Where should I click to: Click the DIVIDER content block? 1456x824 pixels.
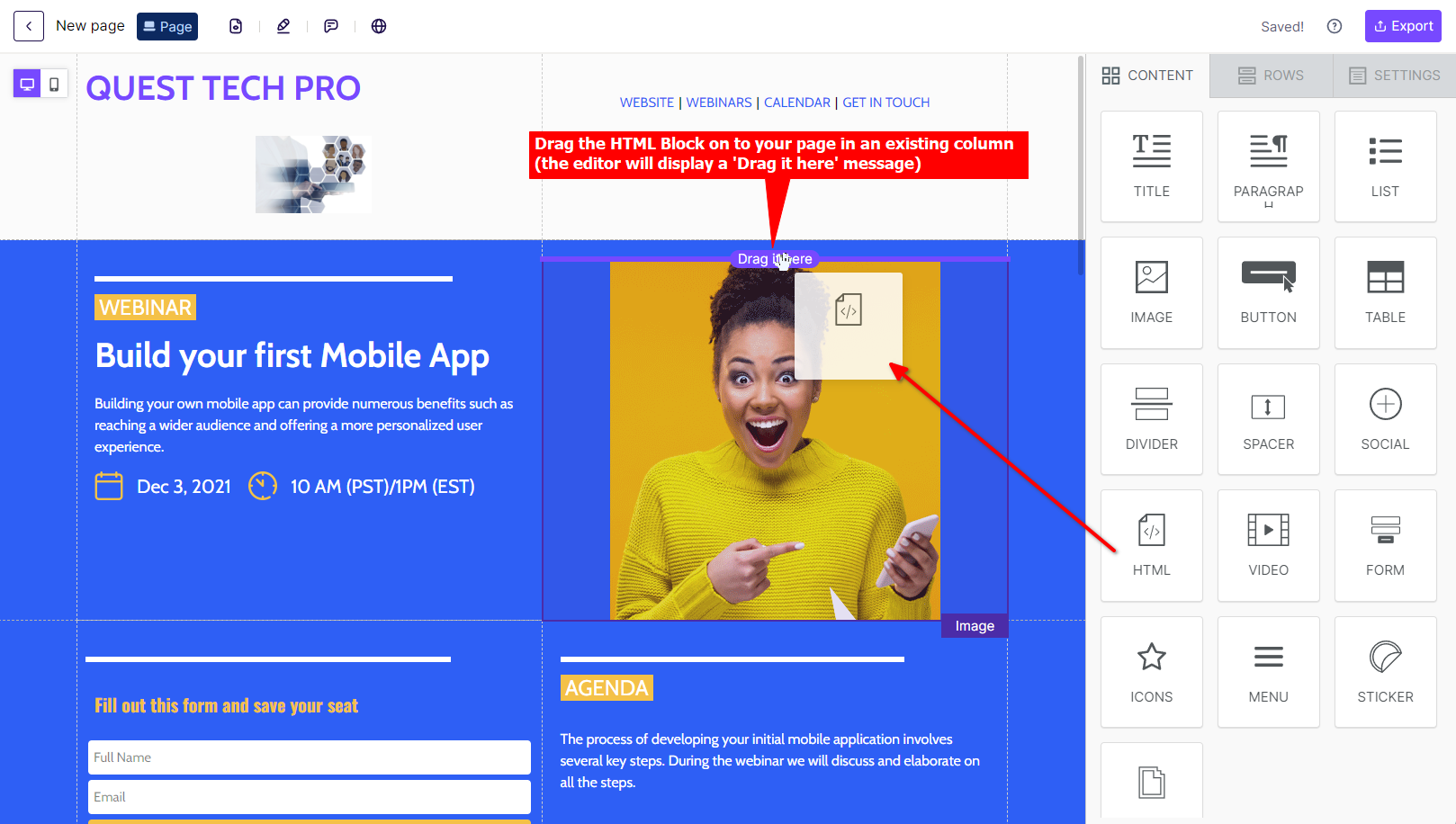tap(1151, 419)
